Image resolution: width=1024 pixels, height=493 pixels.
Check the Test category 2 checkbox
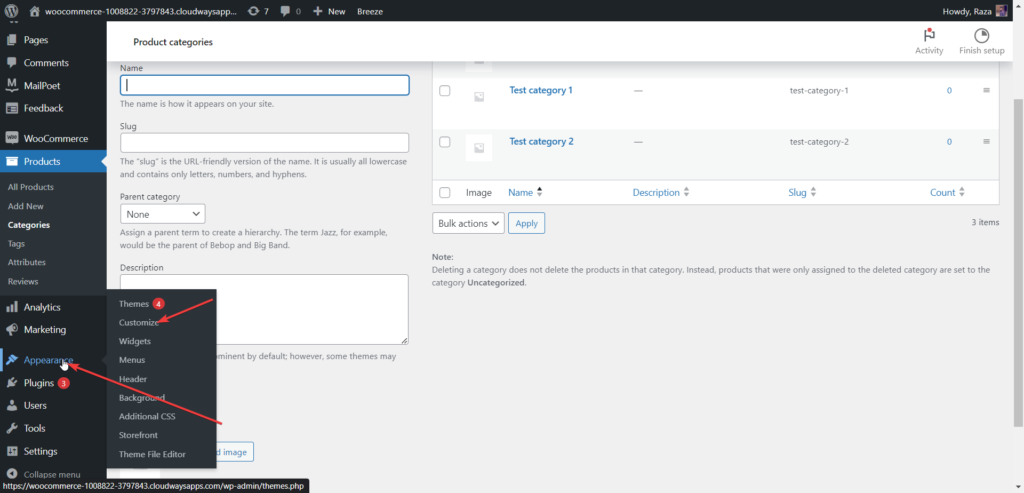pyautogui.click(x=445, y=142)
